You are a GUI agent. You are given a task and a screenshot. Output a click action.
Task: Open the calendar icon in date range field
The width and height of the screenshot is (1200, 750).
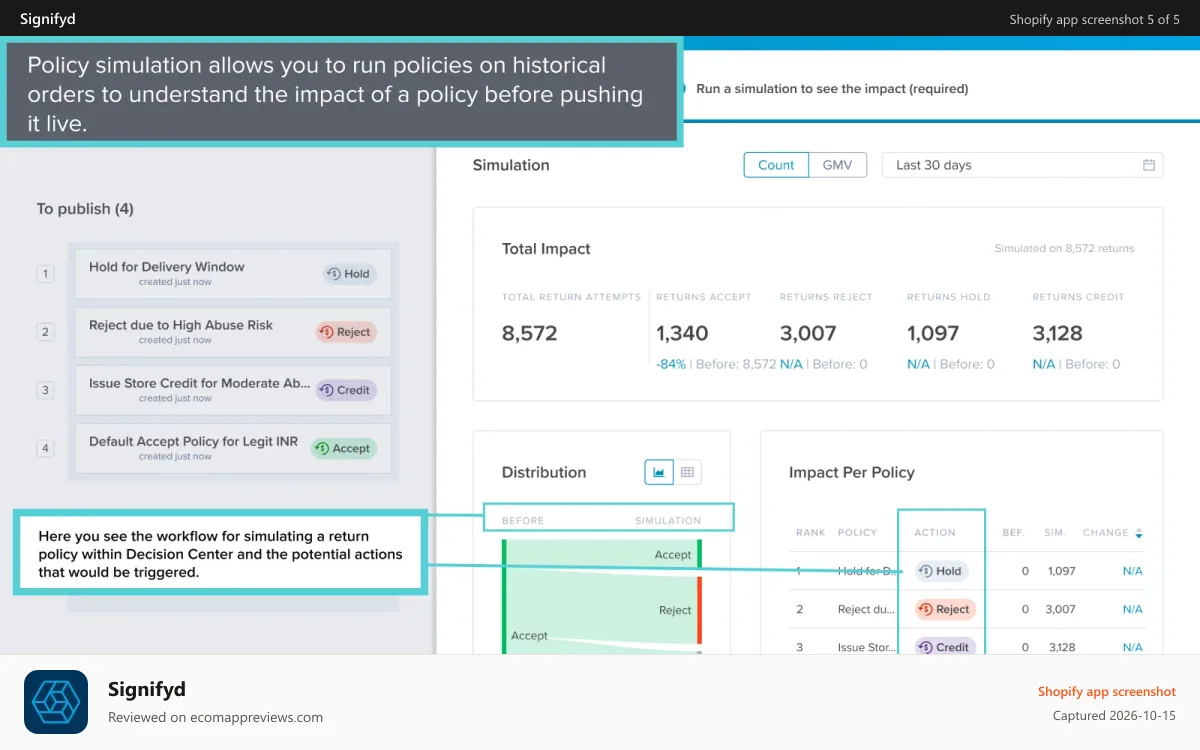point(1149,165)
